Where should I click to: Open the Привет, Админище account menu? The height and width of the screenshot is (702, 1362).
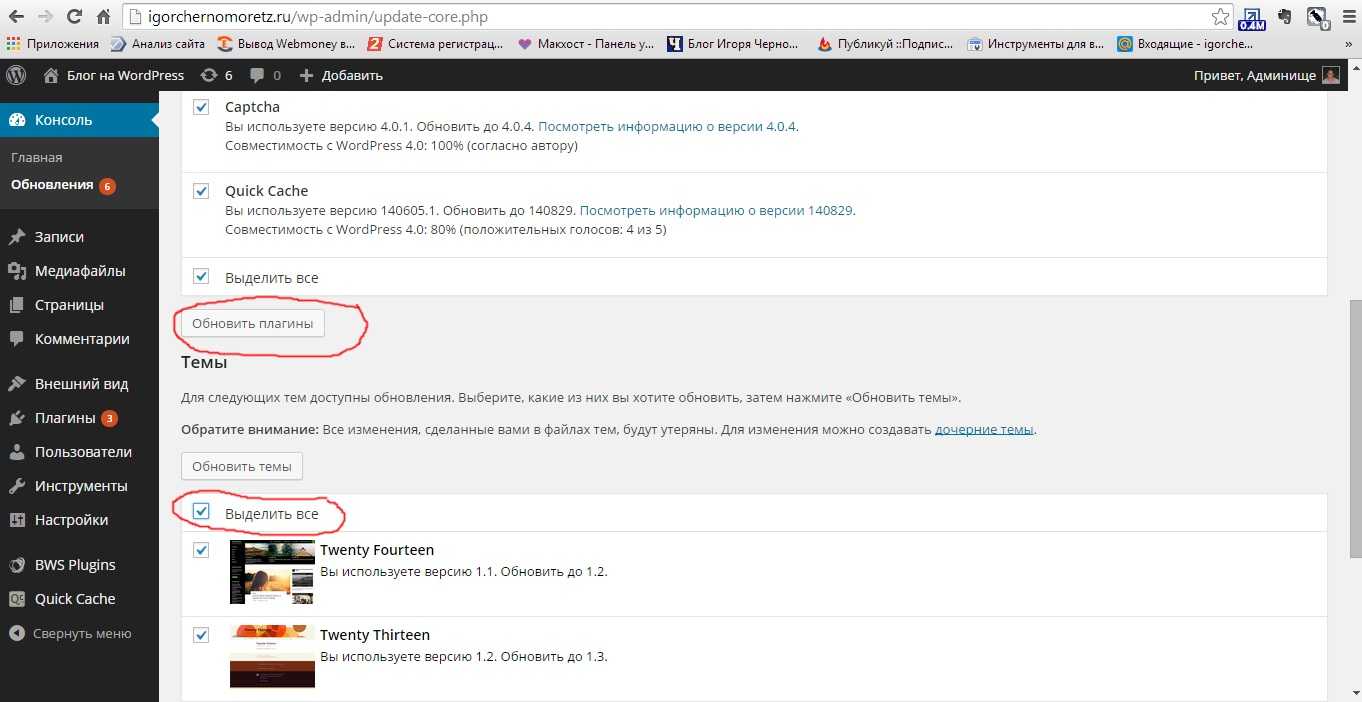pyautogui.click(x=1254, y=75)
